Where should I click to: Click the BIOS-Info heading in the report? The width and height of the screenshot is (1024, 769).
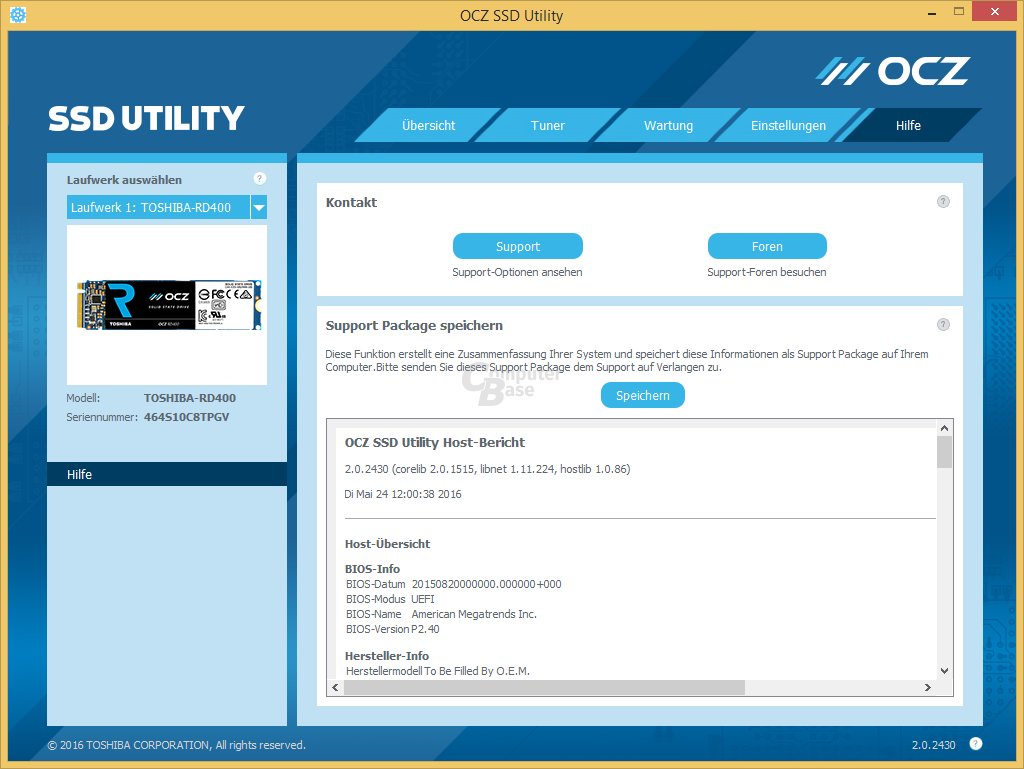pyautogui.click(x=372, y=569)
